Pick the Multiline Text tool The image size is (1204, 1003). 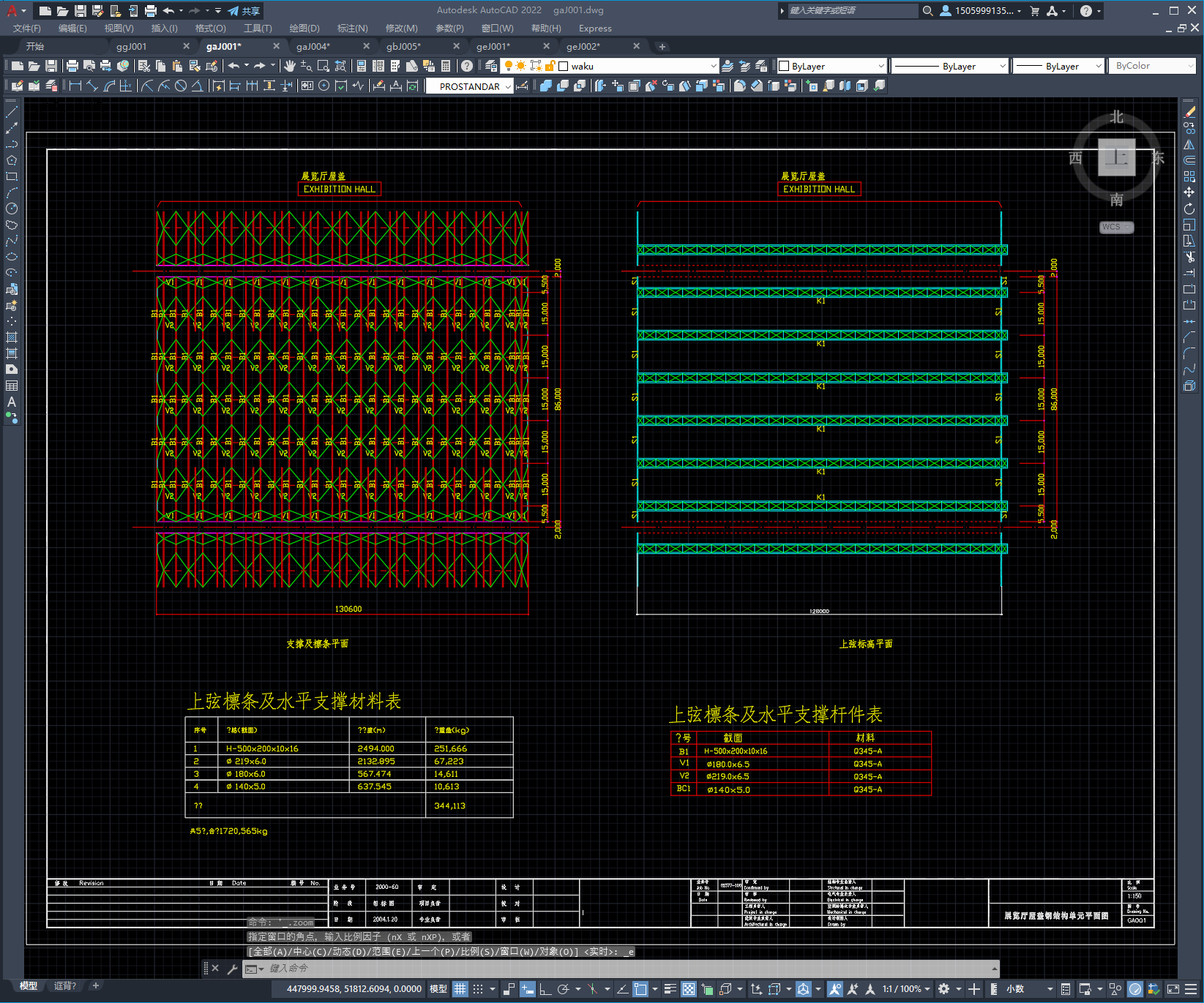12,402
